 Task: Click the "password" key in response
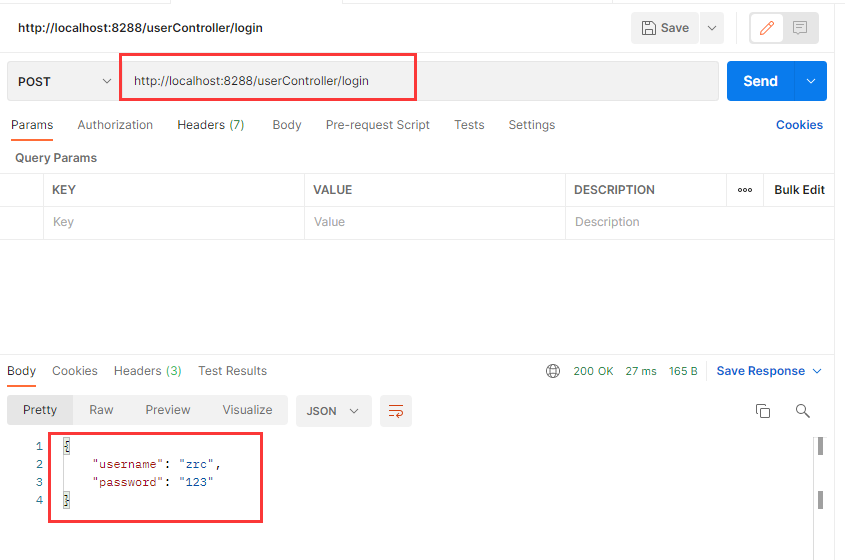click(x=128, y=482)
